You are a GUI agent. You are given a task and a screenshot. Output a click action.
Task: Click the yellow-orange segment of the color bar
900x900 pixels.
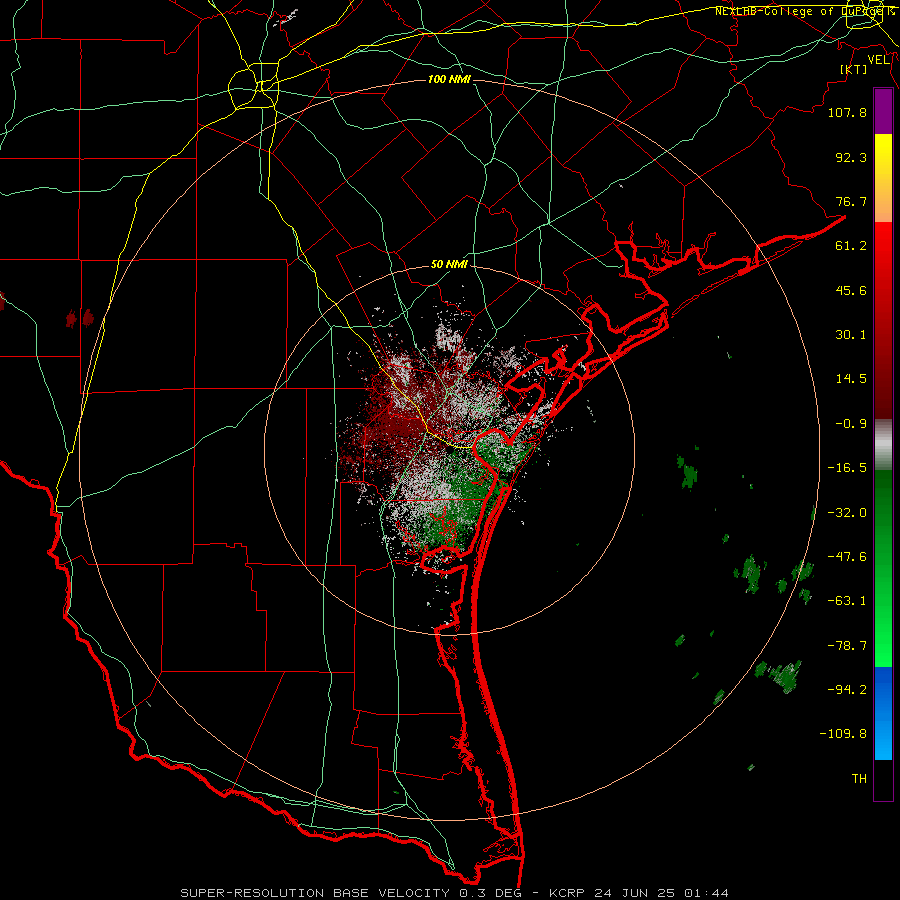tap(883, 178)
